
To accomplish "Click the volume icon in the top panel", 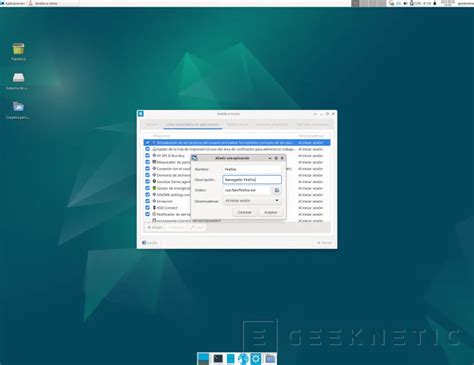I will click(406, 3).
